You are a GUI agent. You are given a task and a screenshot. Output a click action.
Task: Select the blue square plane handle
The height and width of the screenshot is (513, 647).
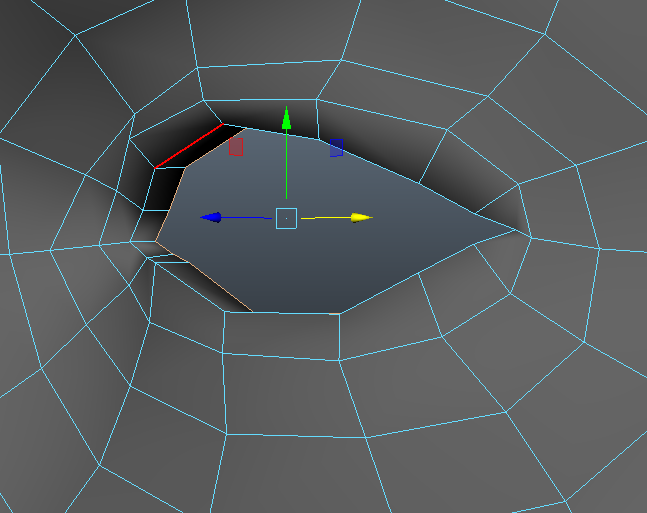[x=336, y=148]
